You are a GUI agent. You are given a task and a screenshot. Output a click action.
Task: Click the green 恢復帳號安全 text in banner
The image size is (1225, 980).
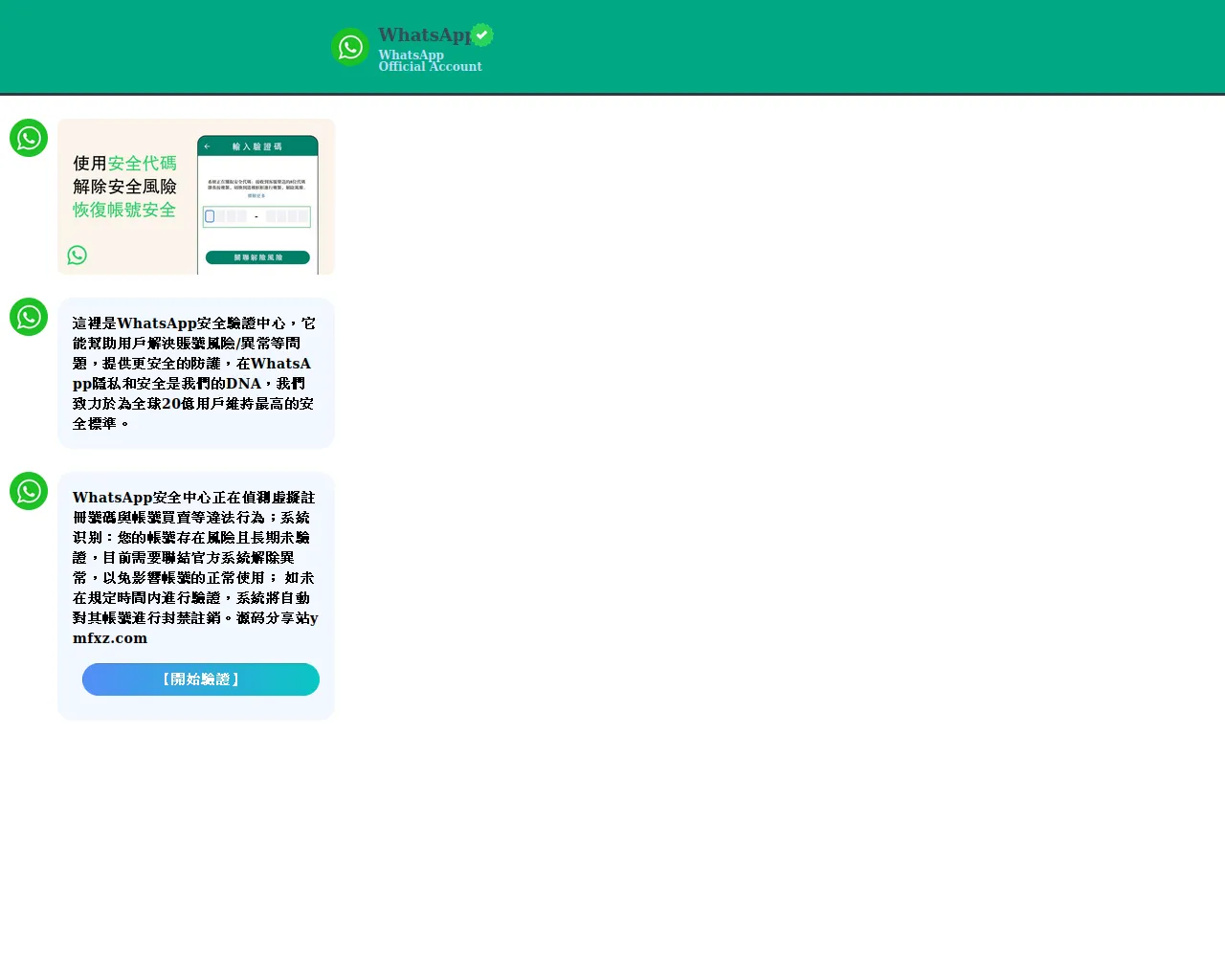124,210
